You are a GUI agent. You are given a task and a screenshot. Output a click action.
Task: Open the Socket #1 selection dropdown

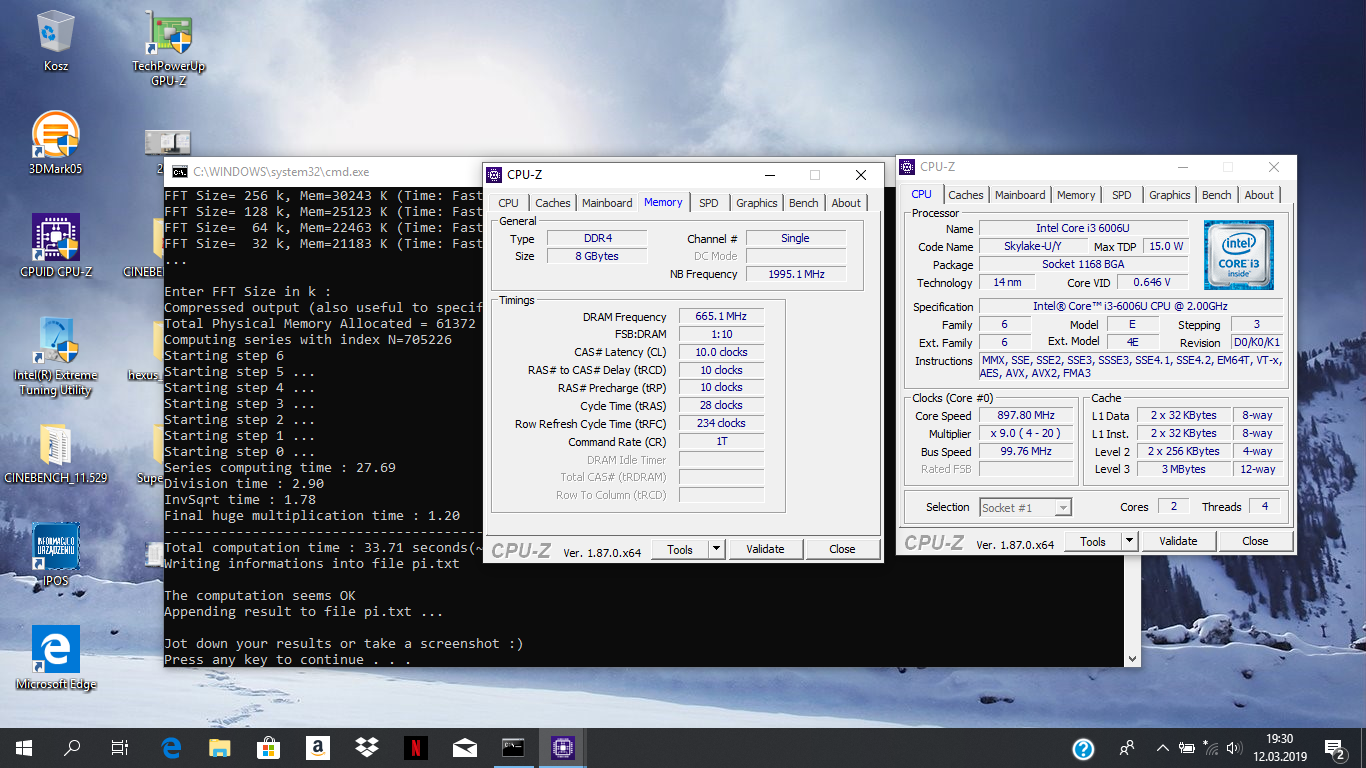(x=1025, y=508)
